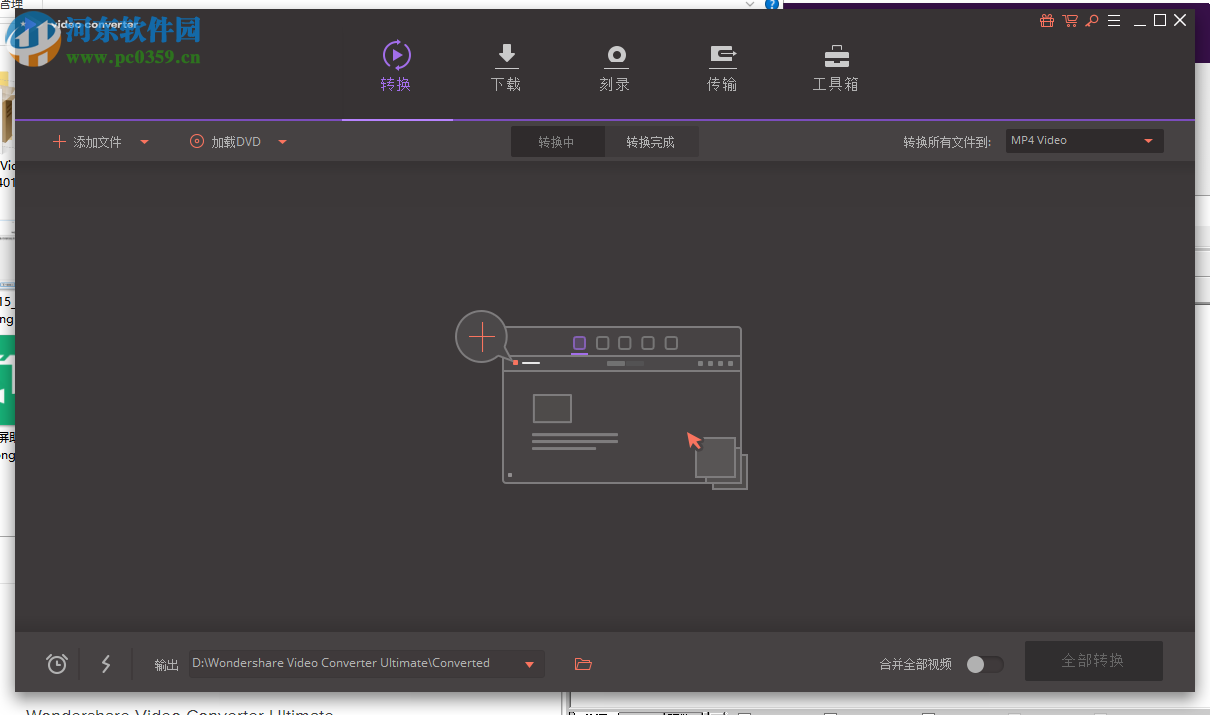Image resolution: width=1210 pixels, height=715 pixels.
Task: Click the lightning high-speed conversion icon
Action: pyautogui.click(x=106, y=663)
